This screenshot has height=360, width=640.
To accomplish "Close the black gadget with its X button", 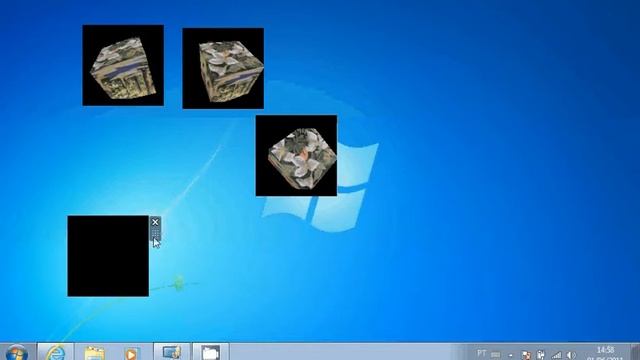I will 155,222.
